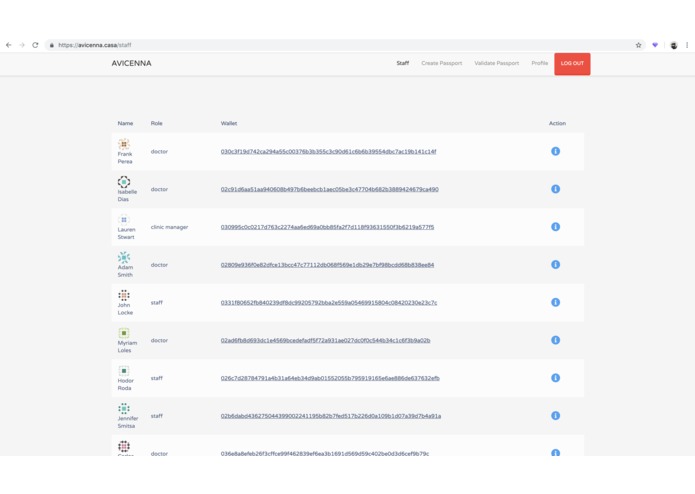Open info for Adam Smith
Viewport: 695px width, 494px height.
click(x=555, y=265)
